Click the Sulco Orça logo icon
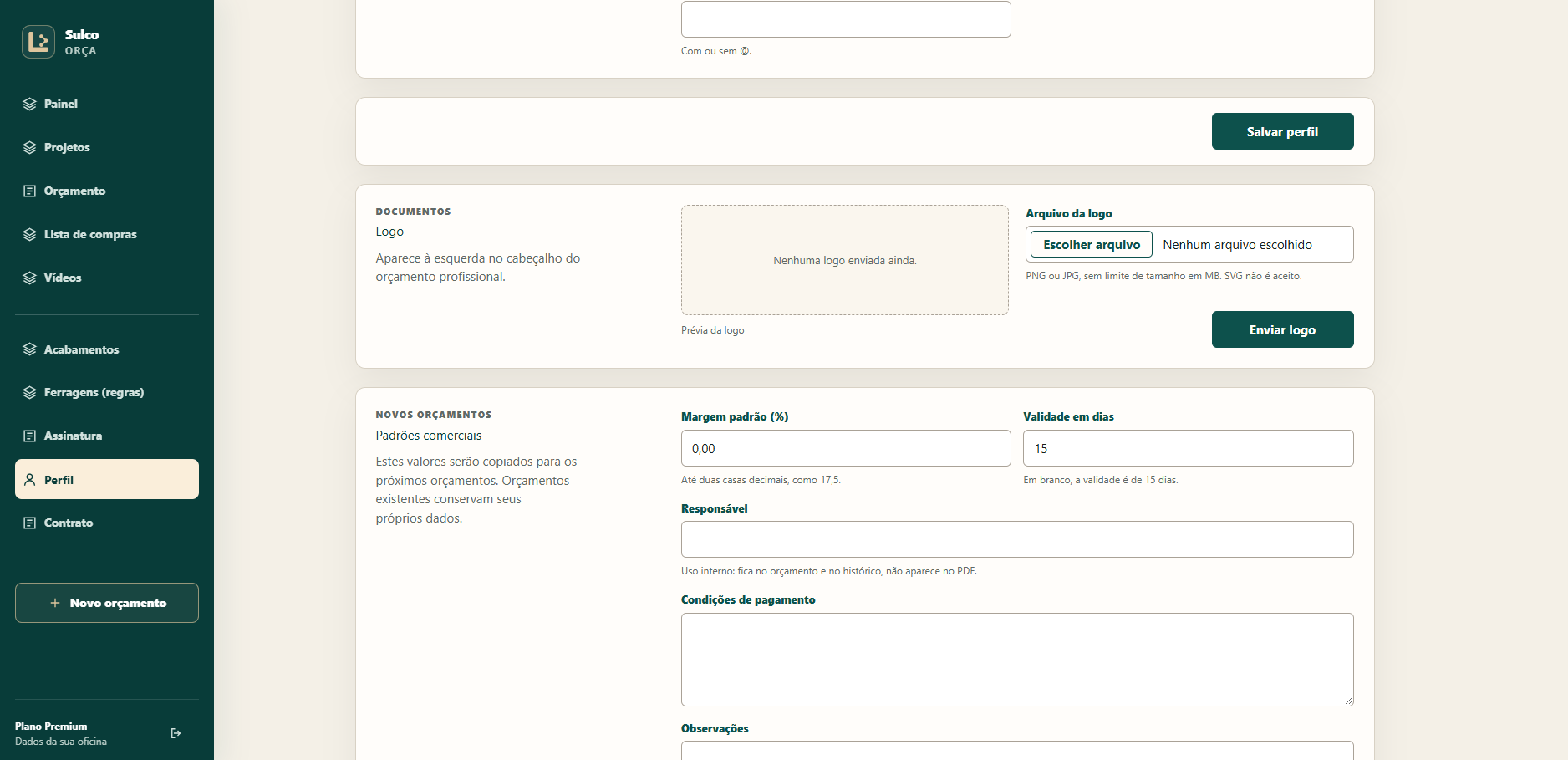Viewport: 1568px width, 760px height. point(38,42)
